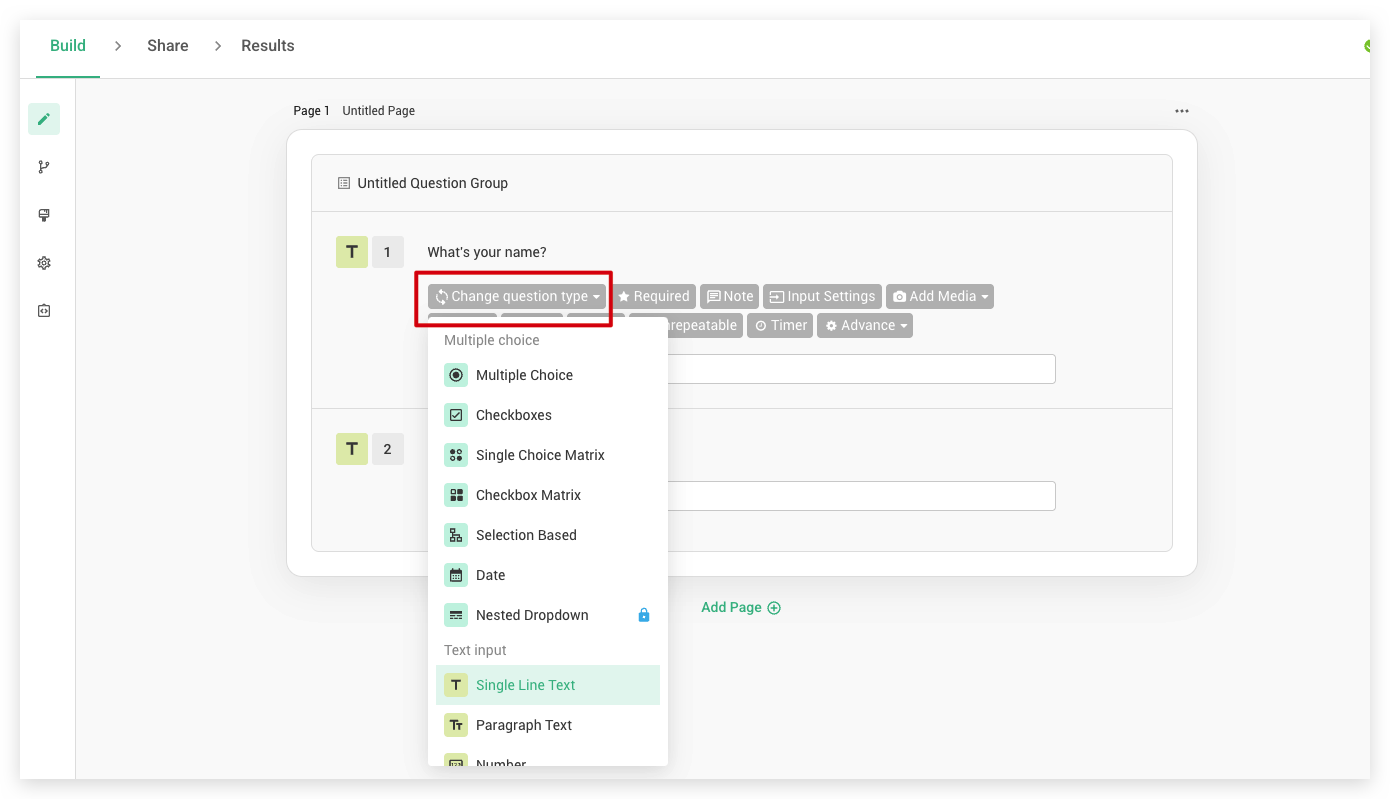
Task: Open the settings gear in sidebar
Action: [44, 263]
